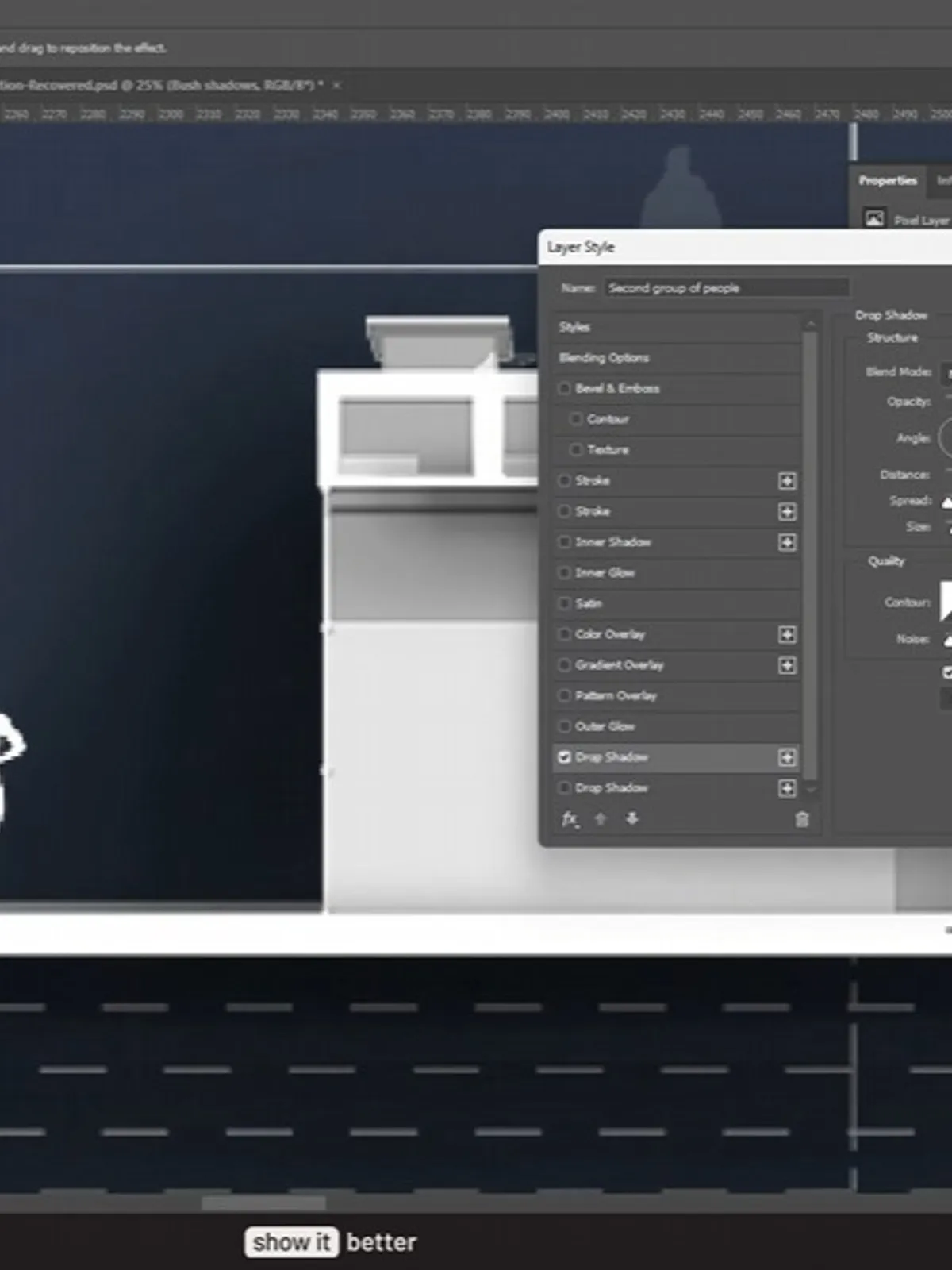Image resolution: width=952 pixels, height=1270 pixels.
Task: Uncheck the active Drop Shadow checkbox
Action: pos(564,757)
